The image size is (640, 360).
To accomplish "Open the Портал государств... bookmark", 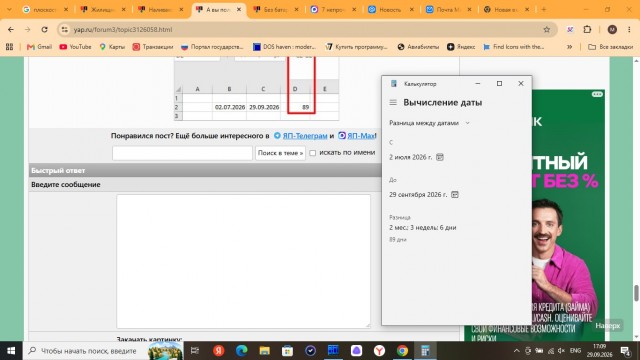I will tap(212, 47).
